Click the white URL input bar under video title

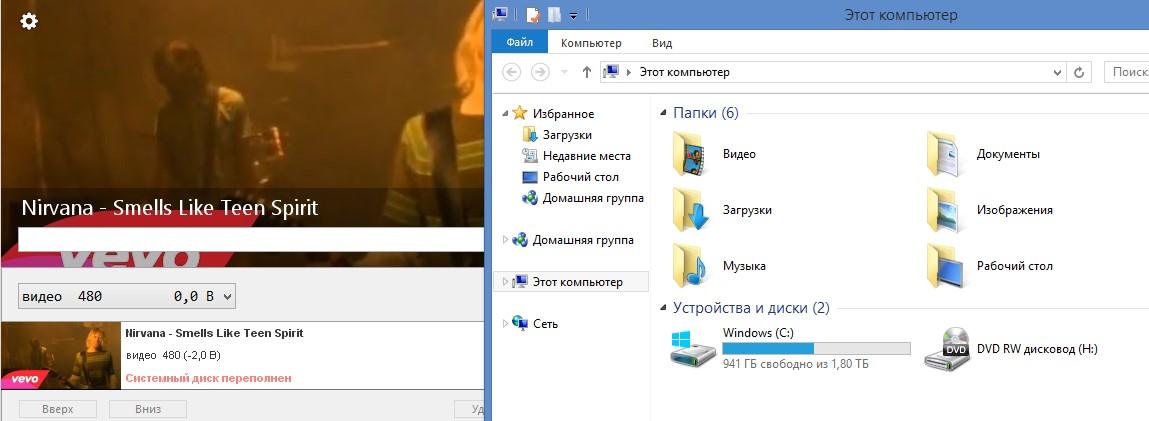click(x=251, y=239)
